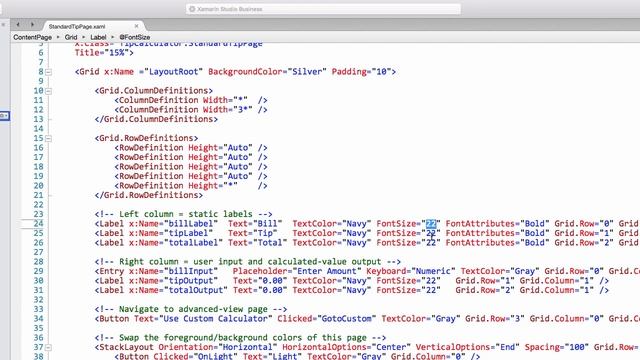Click Text="0.00" on the tipOutput line
This screenshot has width=640, height=360.
[260, 281]
